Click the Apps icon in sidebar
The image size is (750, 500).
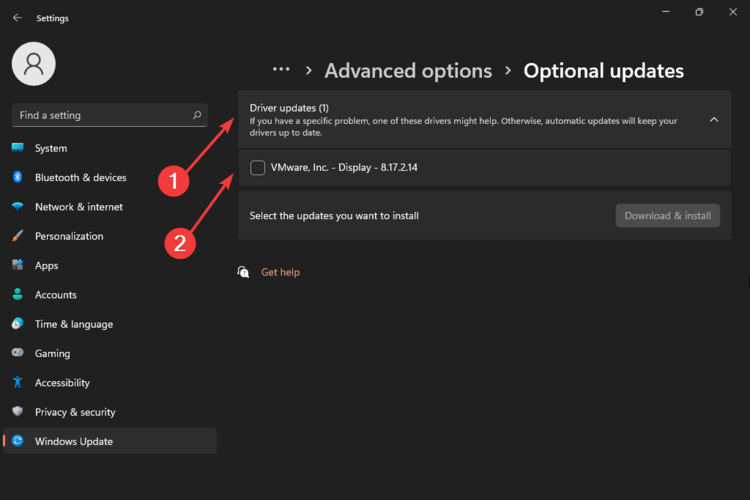point(17,266)
